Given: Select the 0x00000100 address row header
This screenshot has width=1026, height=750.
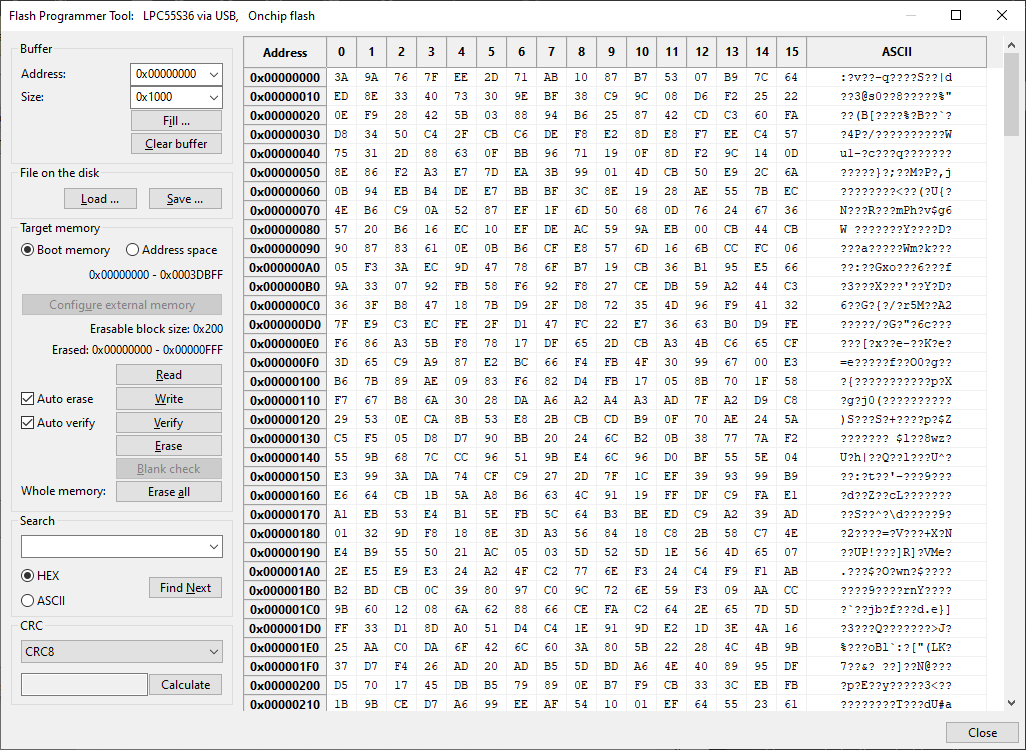Looking at the screenshot, I should pos(285,381).
